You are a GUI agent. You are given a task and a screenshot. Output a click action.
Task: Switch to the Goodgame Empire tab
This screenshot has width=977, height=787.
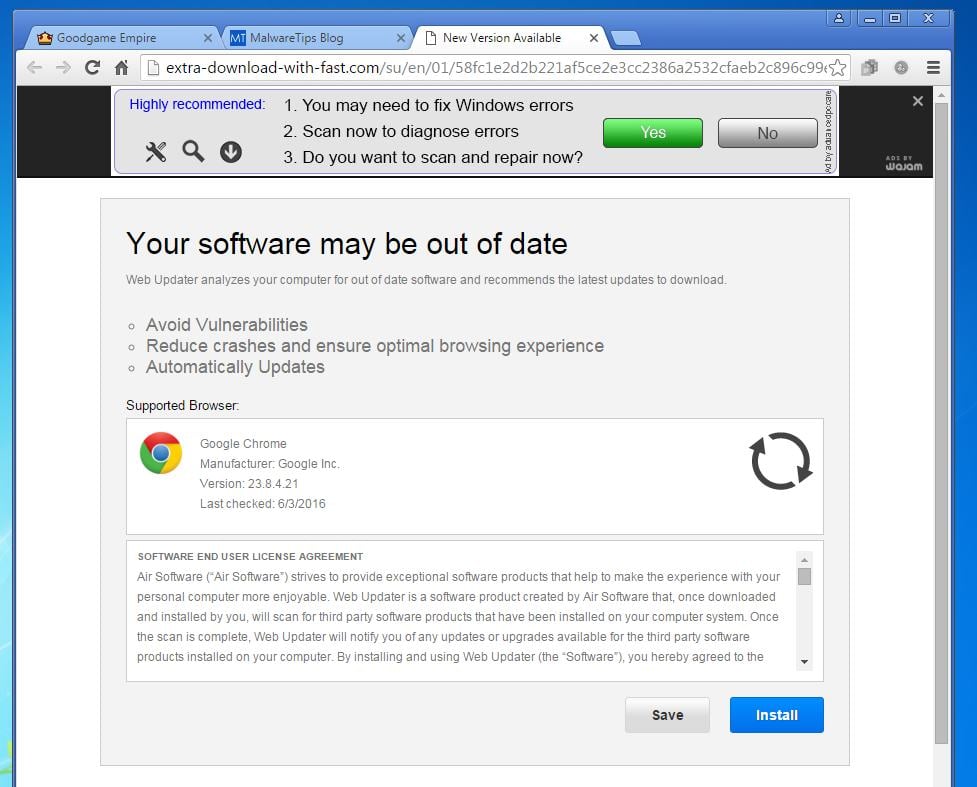(115, 38)
